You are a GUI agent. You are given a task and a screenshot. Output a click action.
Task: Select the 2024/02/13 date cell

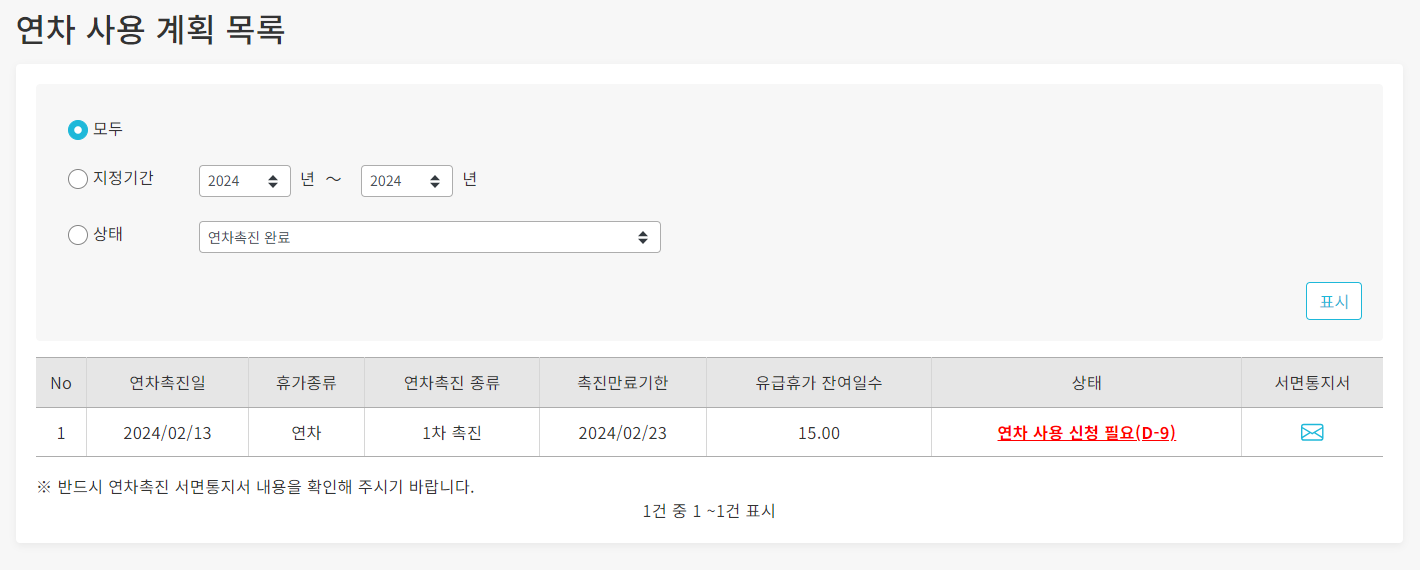(x=167, y=433)
